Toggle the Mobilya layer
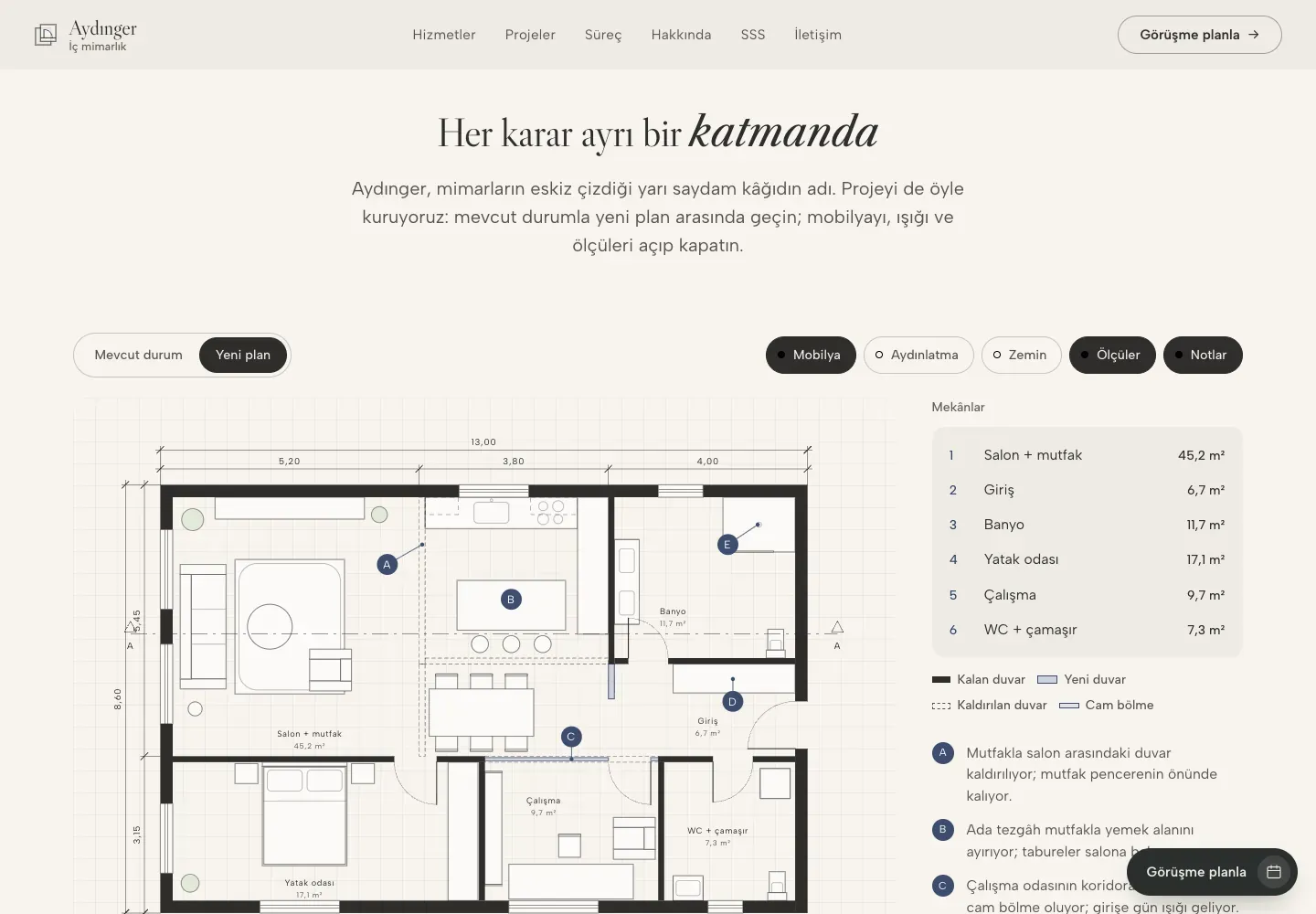 (x=811, y=355)
